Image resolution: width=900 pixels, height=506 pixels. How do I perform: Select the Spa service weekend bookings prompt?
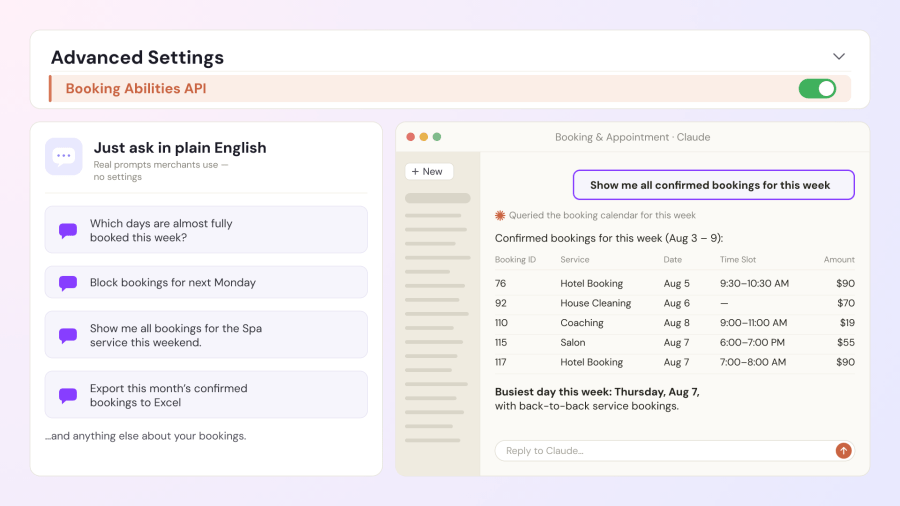206,335
